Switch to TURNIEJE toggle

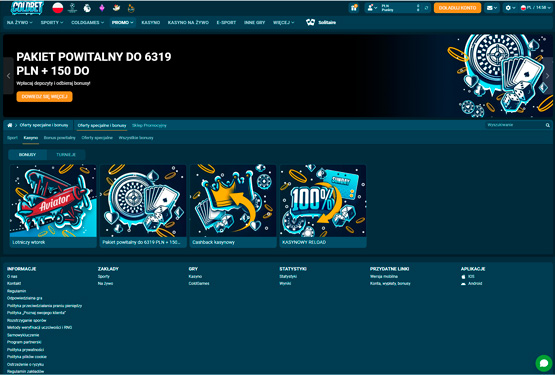[x=66, y=155]
